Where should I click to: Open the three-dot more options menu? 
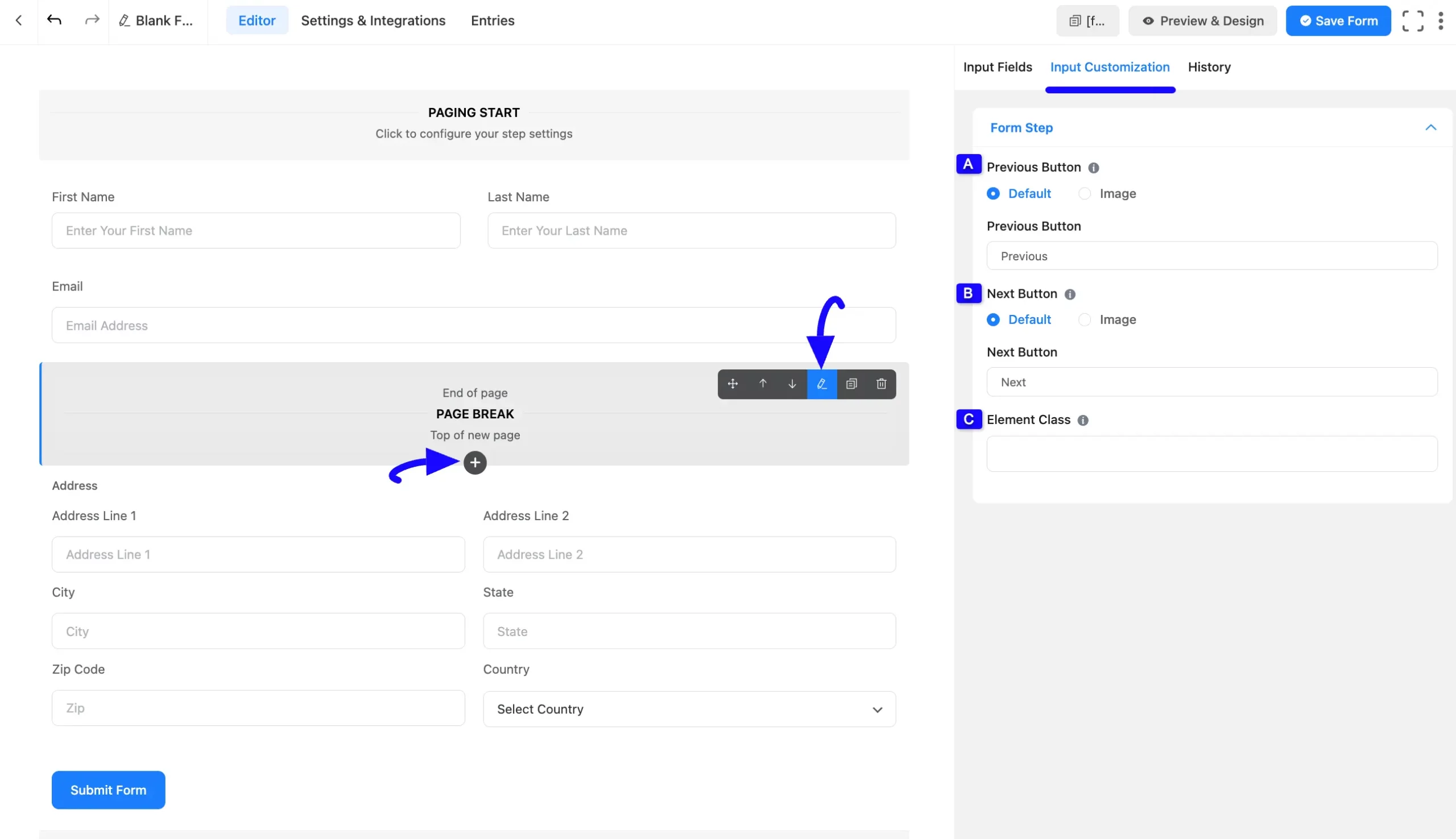(1441, 20)
